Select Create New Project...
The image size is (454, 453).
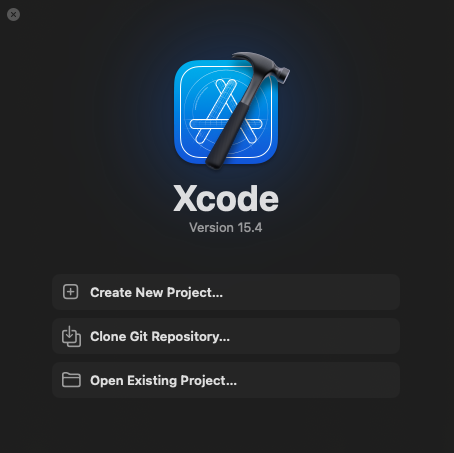226,292
